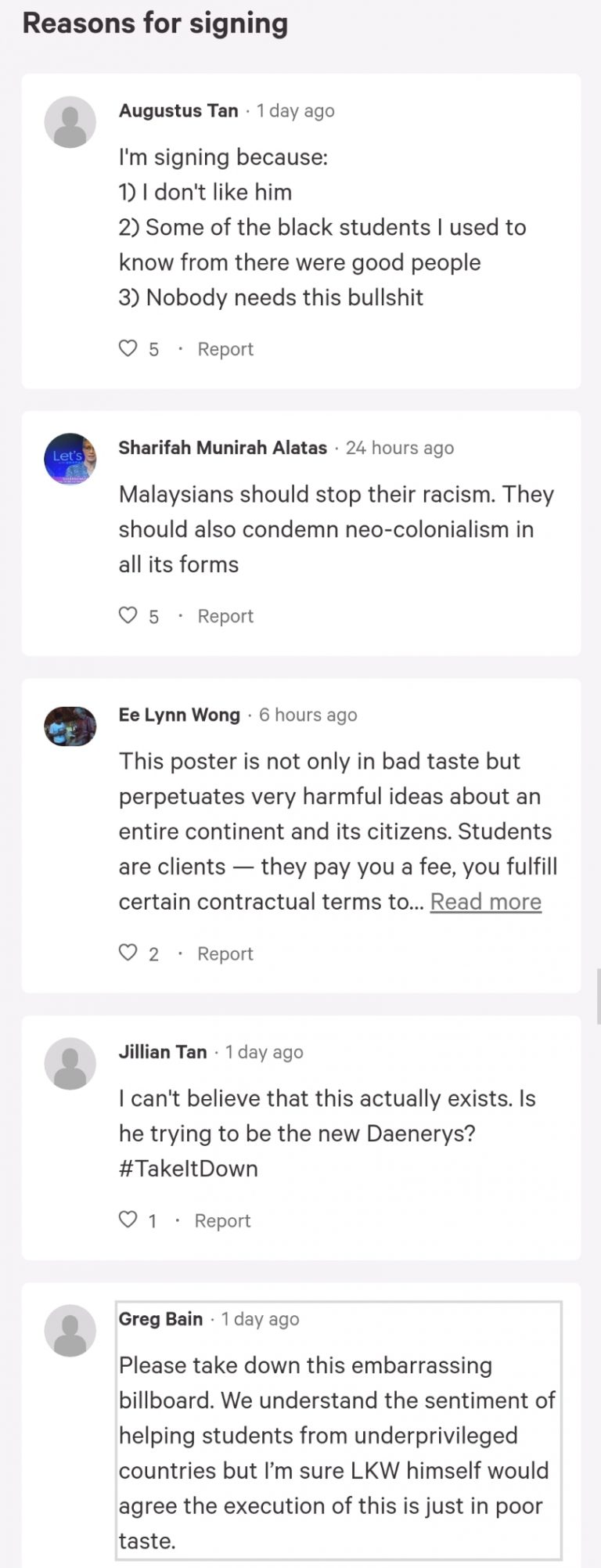Open Jillian Tan's default avatar icon

coord(70,1064)
